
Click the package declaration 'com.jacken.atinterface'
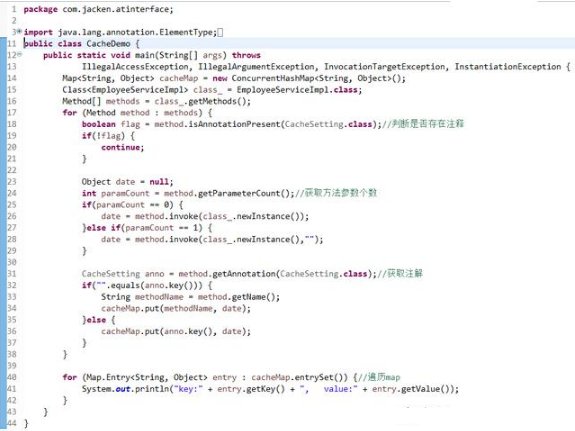click(x=116, y=9)
